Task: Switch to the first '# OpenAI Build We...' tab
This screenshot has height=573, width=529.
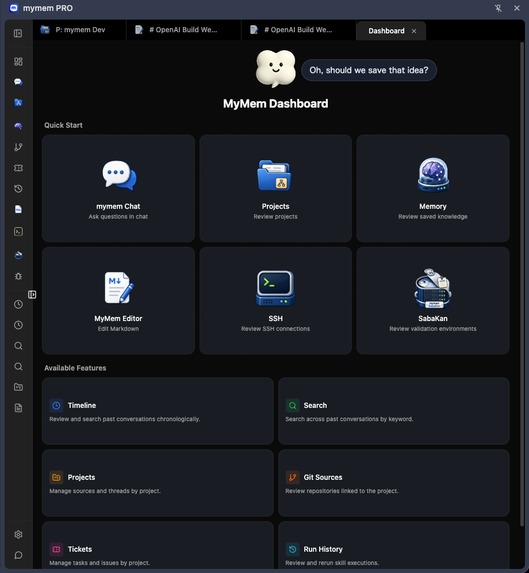Action: [x=183, y=30]
